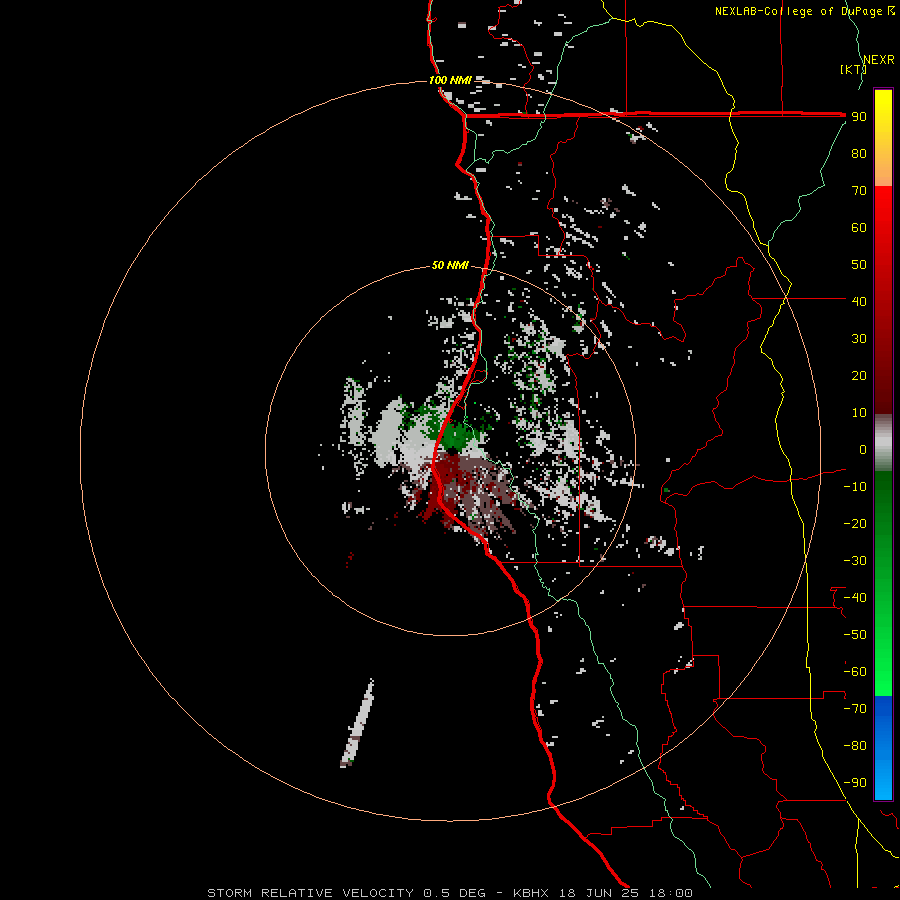Image resolution: width=900 pixels, height=900 pixels.
Task: Click the -60 value on velocity scale
Action: pos(855,672)
